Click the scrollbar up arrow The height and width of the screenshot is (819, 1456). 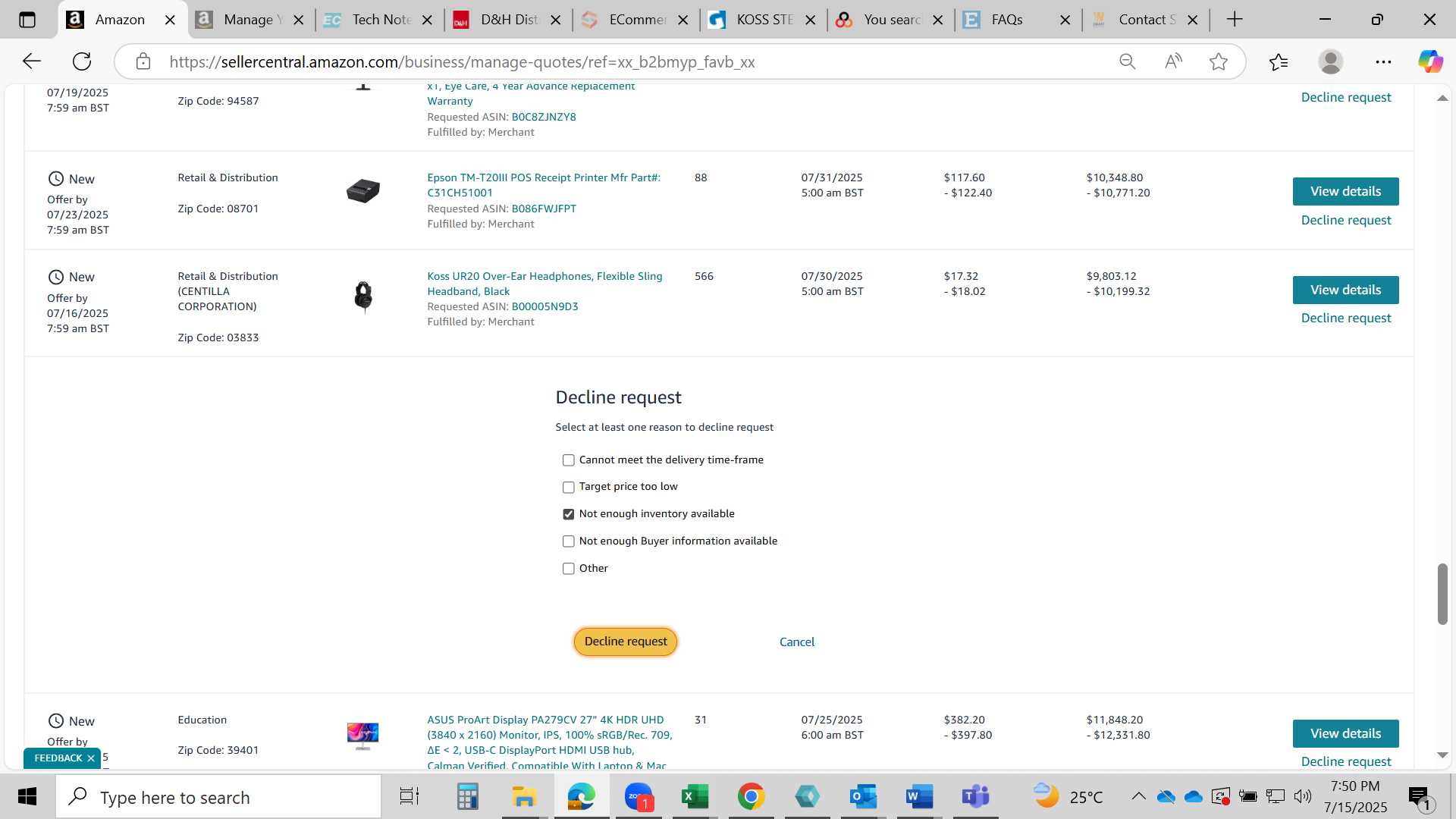tap(1442, 99)
